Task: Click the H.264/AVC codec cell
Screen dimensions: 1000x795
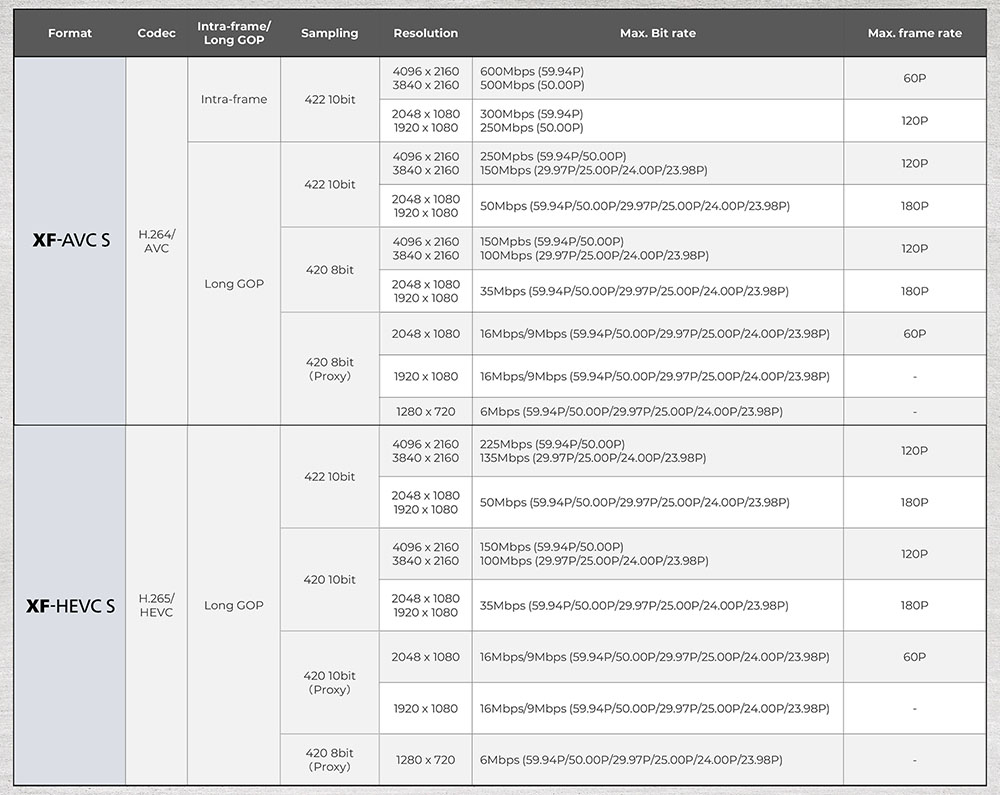Action: tap(156, 241)
